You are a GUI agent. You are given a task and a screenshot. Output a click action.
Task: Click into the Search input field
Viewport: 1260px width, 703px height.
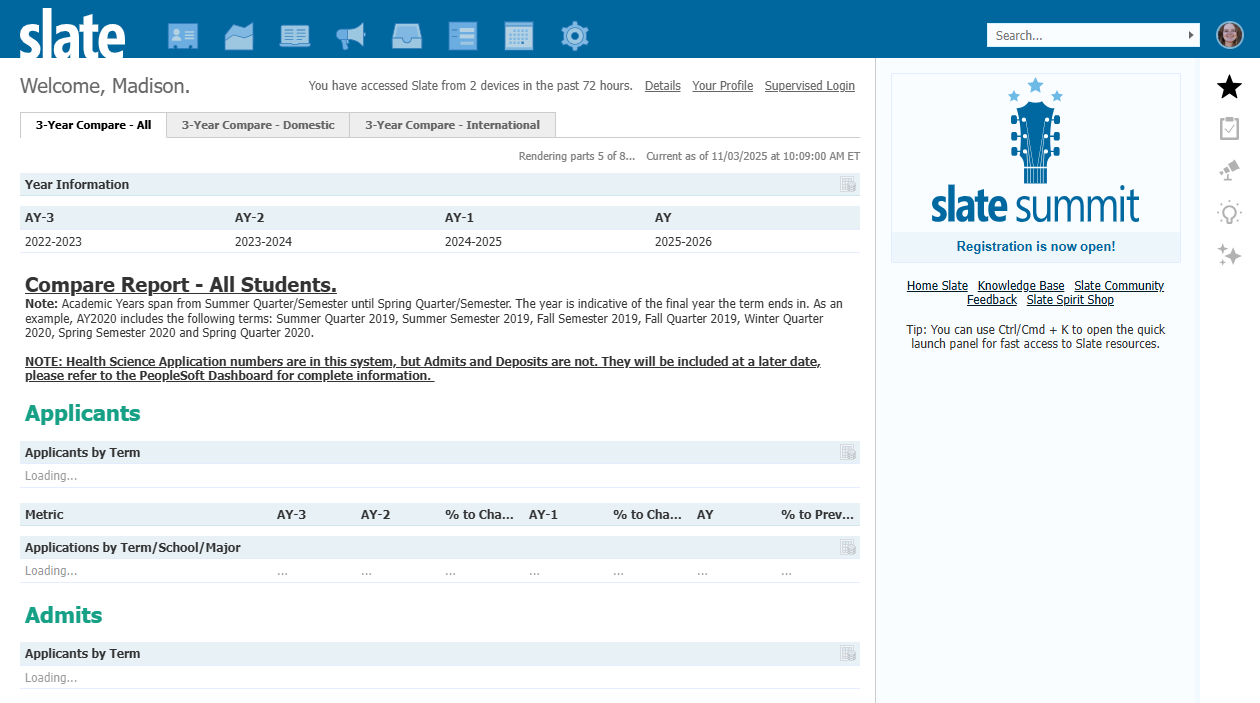[1085, 35]
